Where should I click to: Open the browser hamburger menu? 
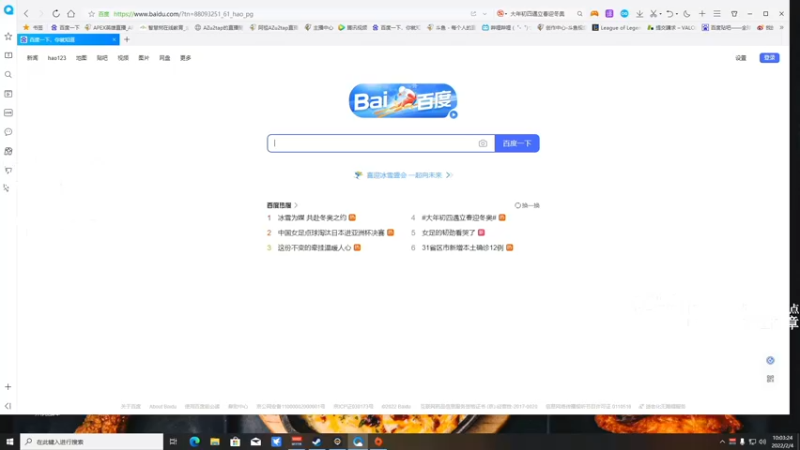point(717,14)
